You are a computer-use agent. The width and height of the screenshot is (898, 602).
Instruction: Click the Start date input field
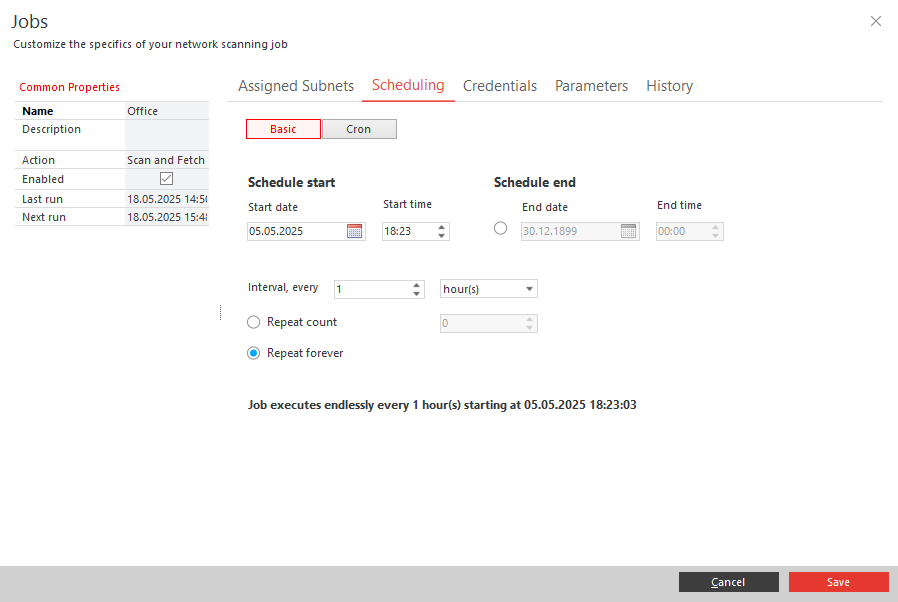click(x=297, y=231)
